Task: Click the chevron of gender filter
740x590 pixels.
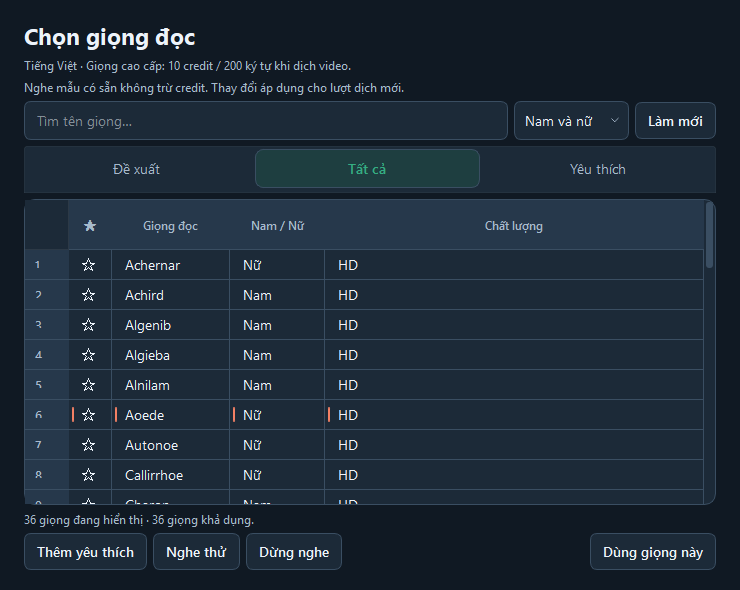Action: click(614, 120)
